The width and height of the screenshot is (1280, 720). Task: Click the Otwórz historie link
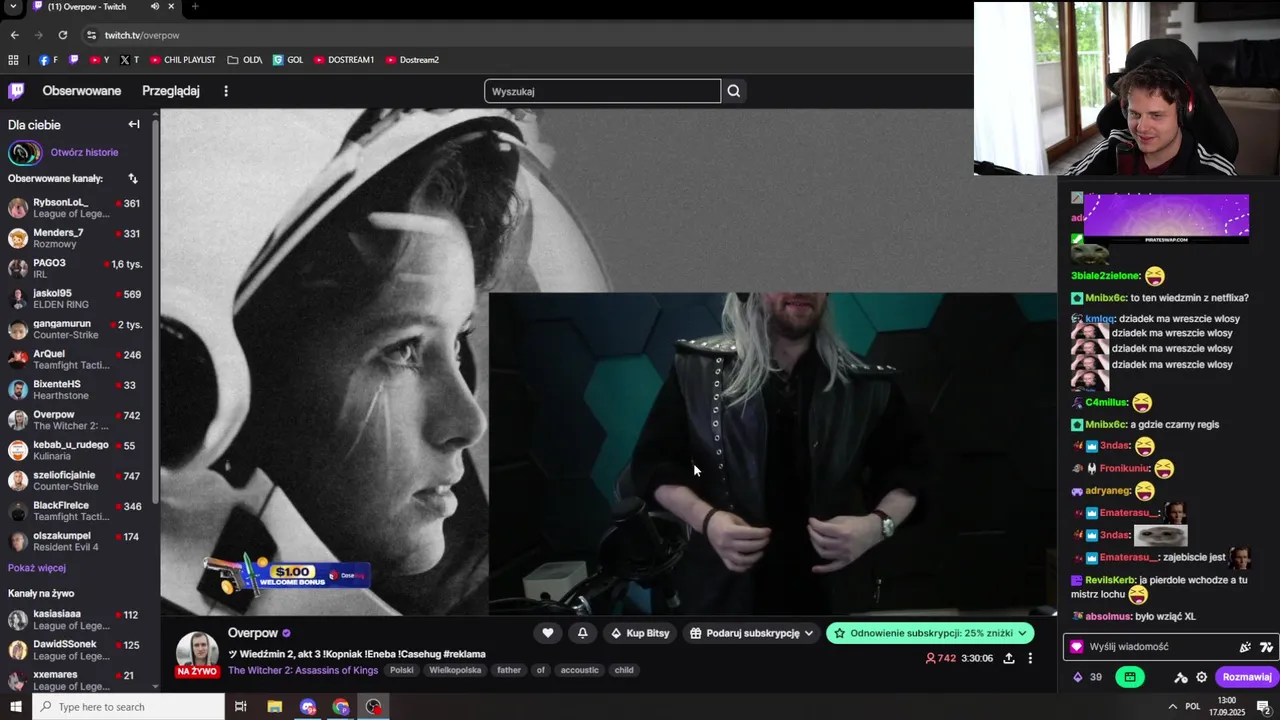[x=85, y=152]
